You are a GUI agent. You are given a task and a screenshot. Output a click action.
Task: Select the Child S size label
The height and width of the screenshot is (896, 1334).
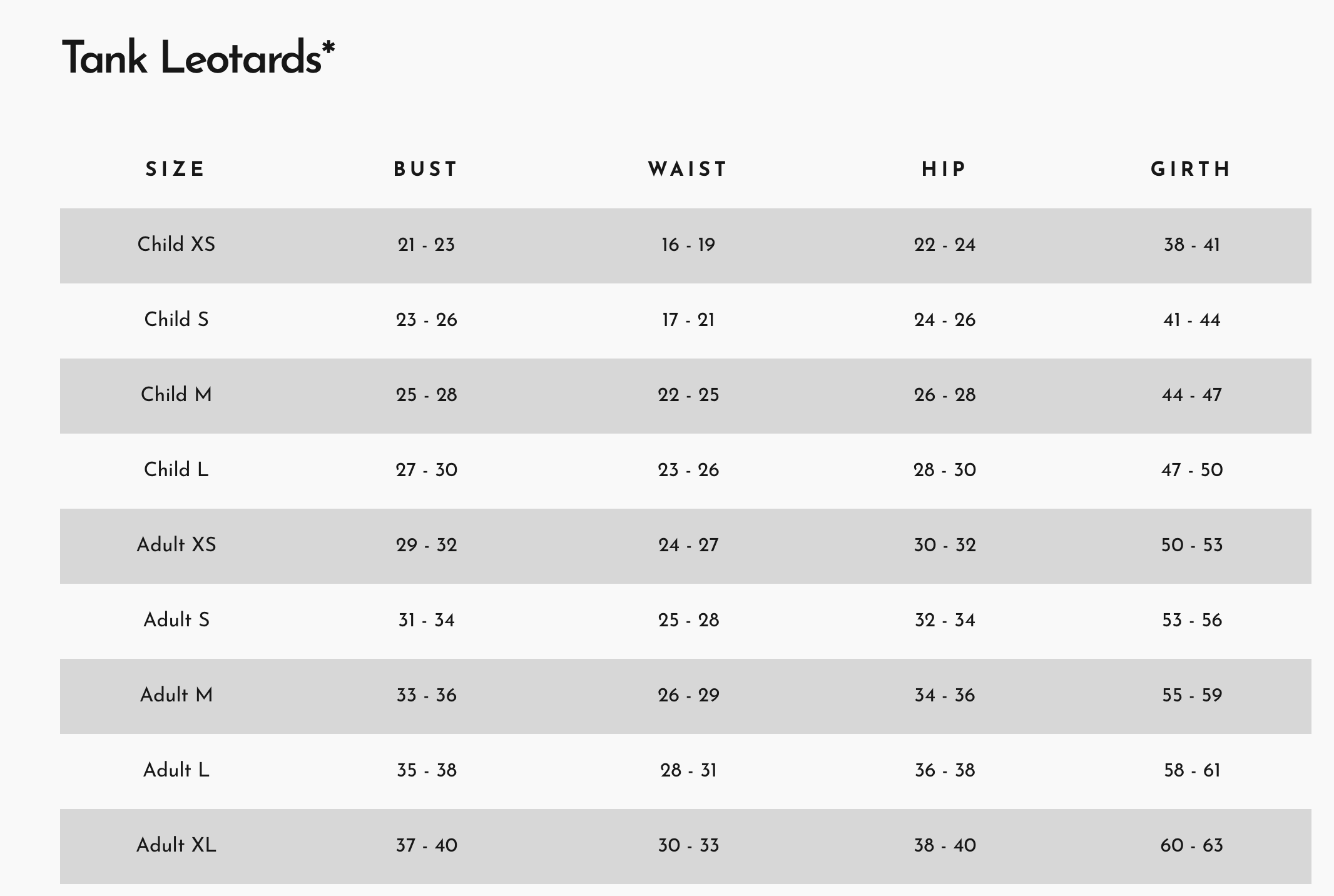[176, 319]
